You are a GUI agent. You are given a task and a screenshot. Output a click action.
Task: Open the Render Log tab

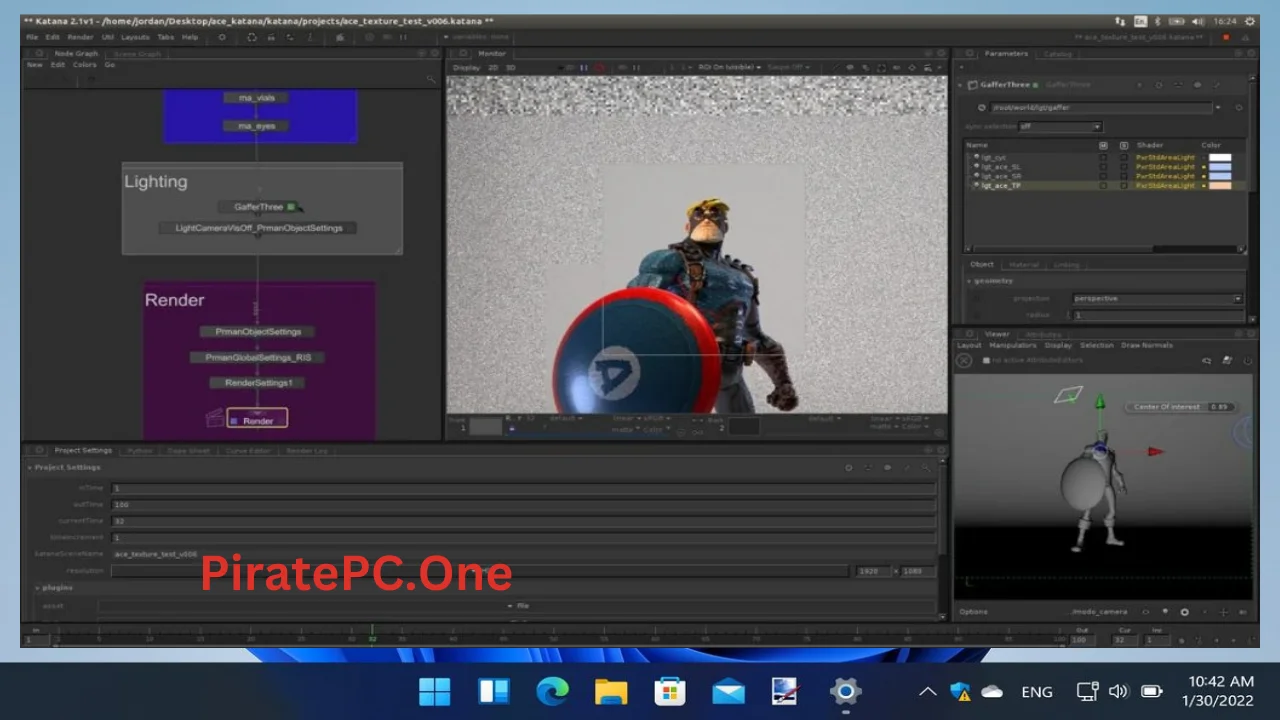[x=307, y=451]
